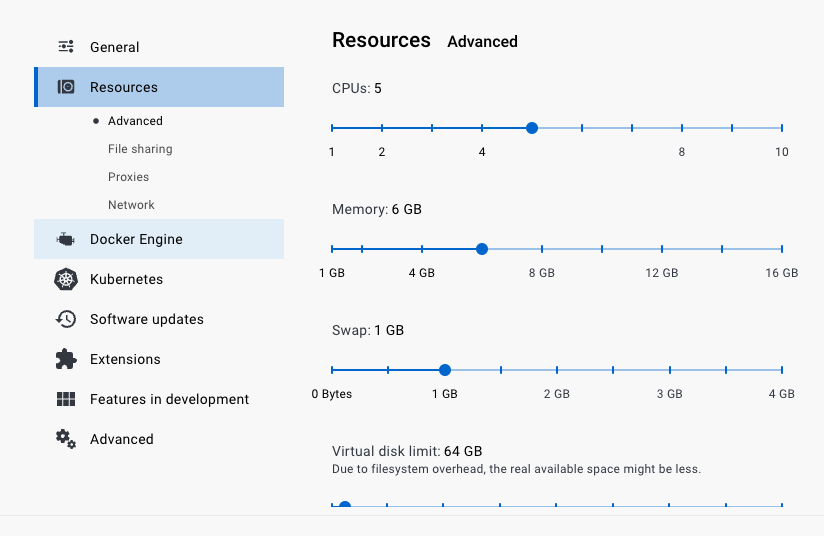Click the Resources heading at top
This screenshot has width=824, height=536.
pos(381,41)
